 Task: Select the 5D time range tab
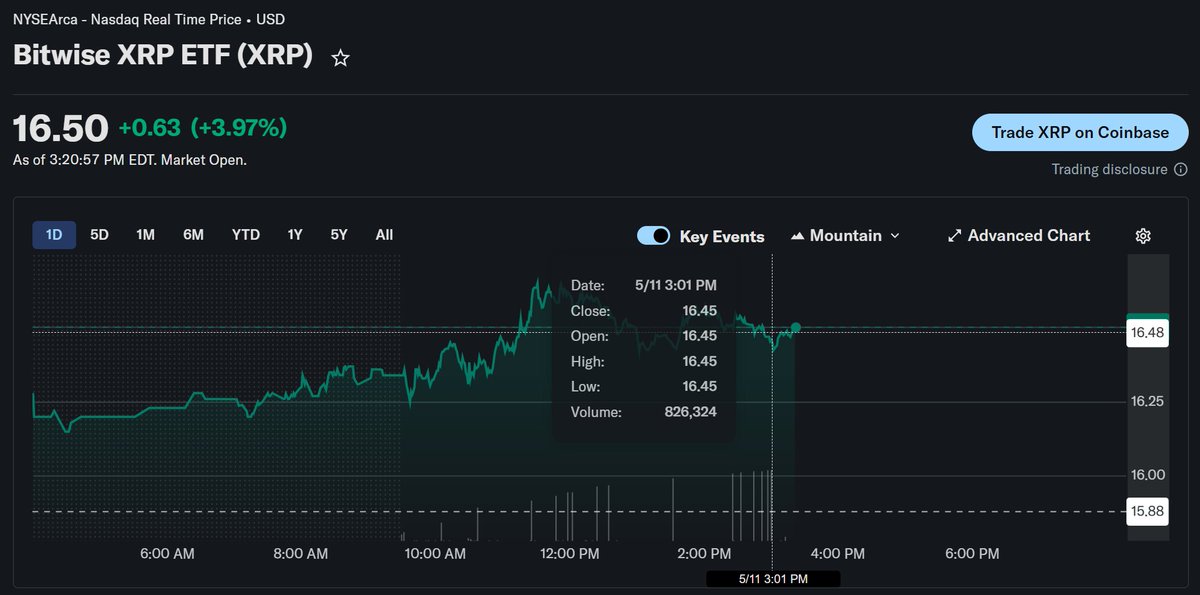[x=99, y=235]
